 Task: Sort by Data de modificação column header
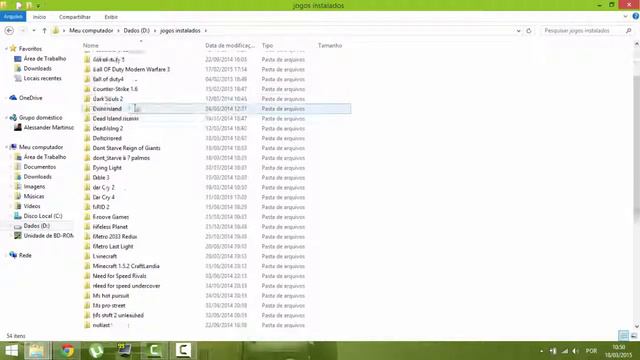pos(230,46)
